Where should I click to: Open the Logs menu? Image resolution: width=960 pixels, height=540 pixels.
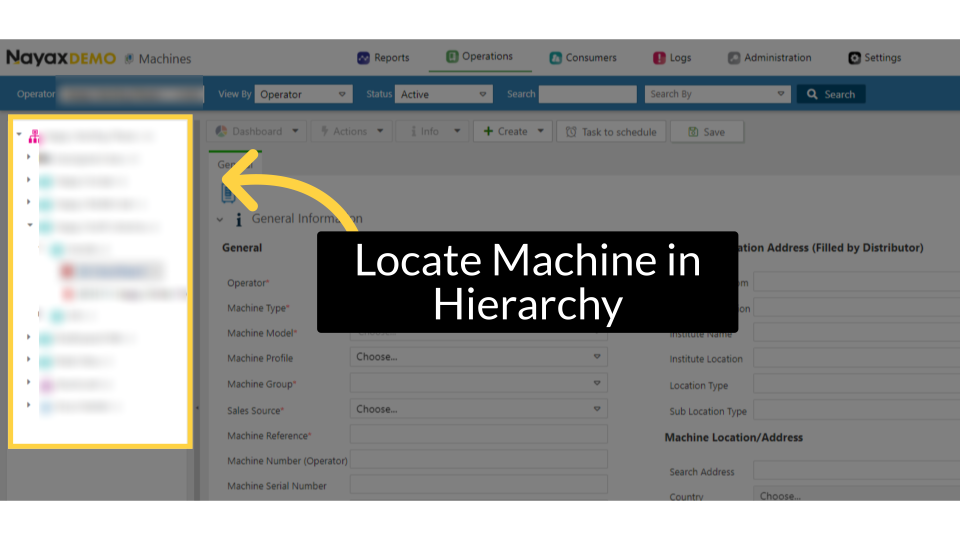[672, 58]
